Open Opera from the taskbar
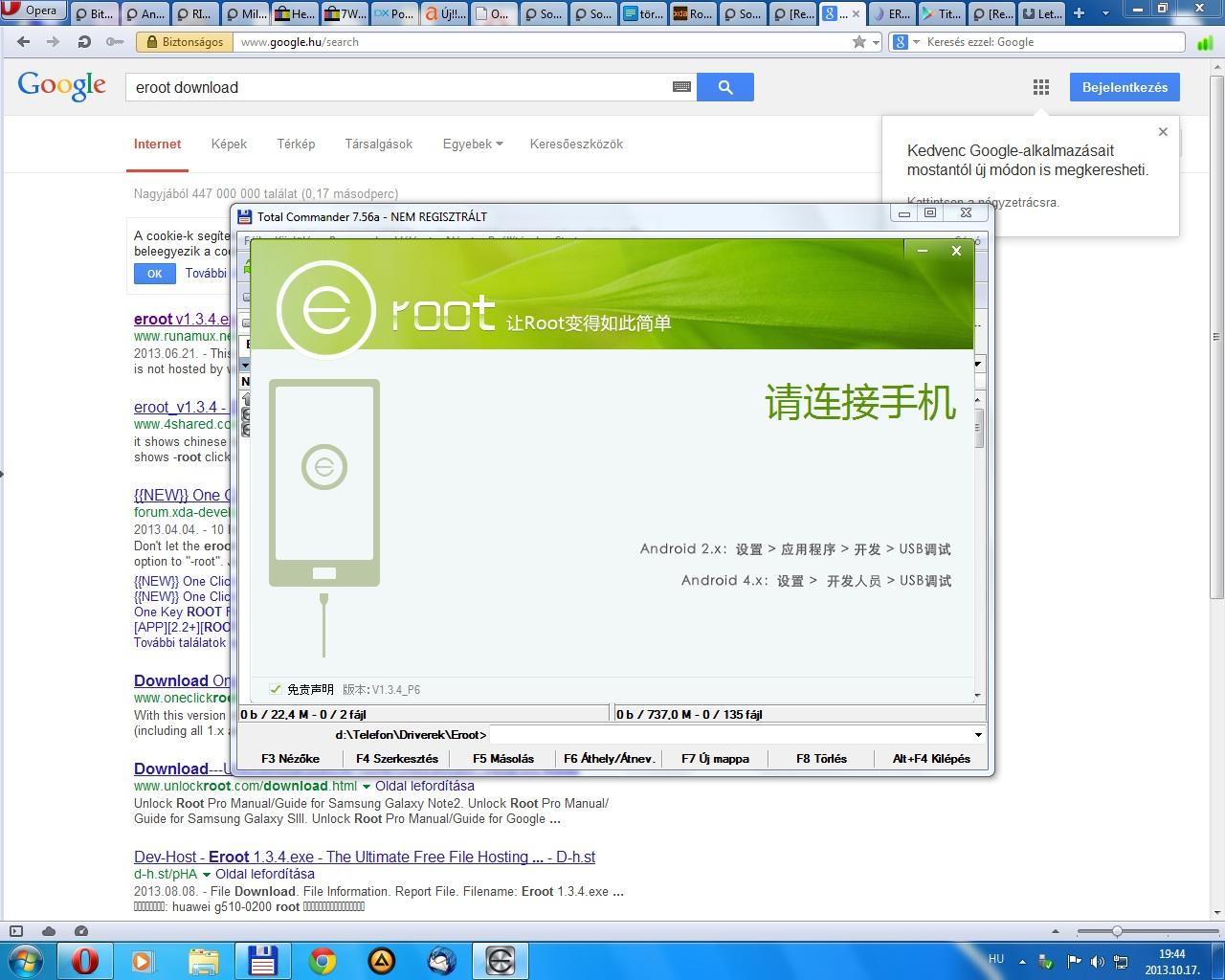 click(x=84, y=961)
